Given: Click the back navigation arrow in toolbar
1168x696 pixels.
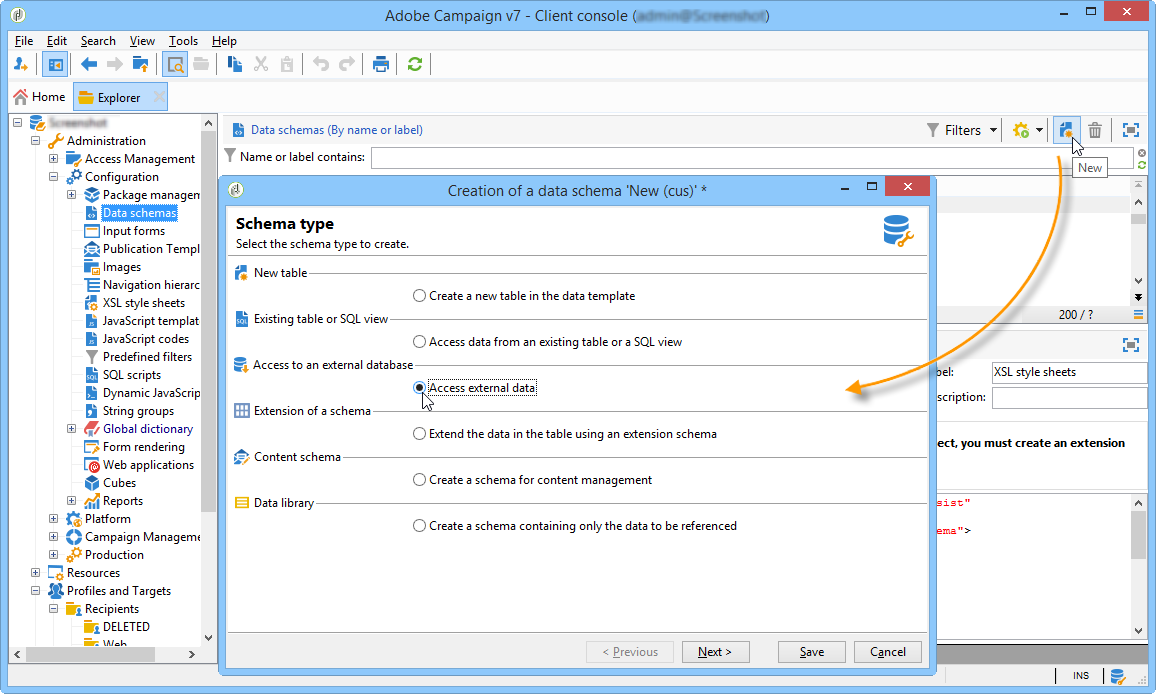Looking at the screenshot, I should point(89,65).
